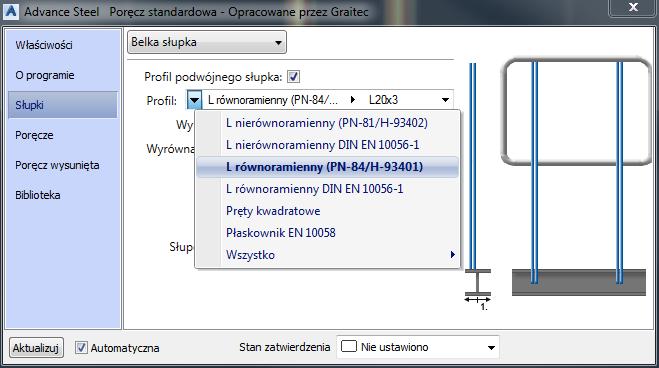
Task: Expand the Wszystko submenu
Action: 327,255
